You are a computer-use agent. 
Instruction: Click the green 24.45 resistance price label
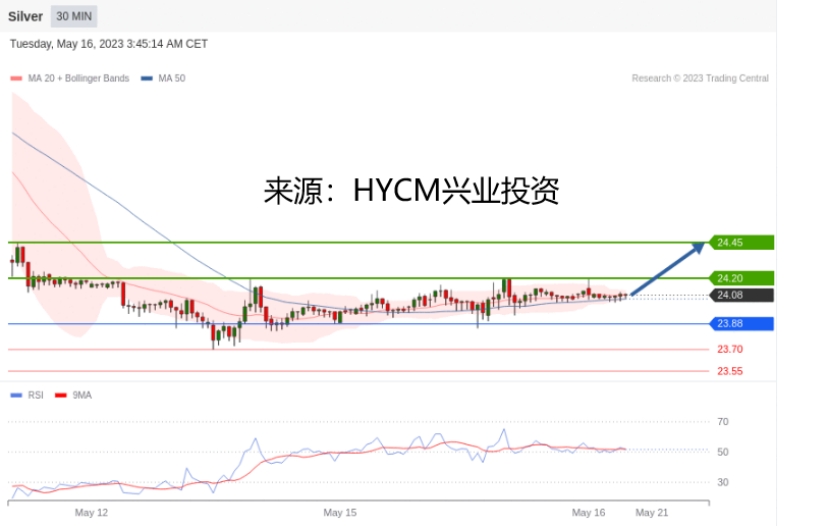[x=741, y=242]
